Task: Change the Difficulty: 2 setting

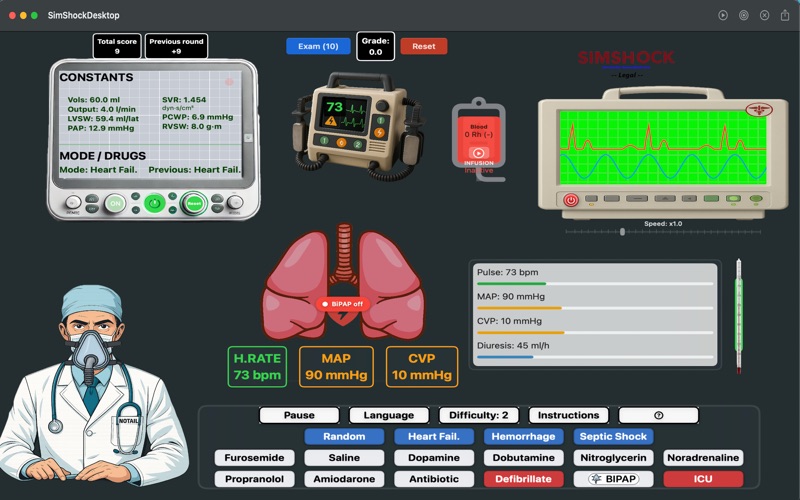Action: point(479,415)
